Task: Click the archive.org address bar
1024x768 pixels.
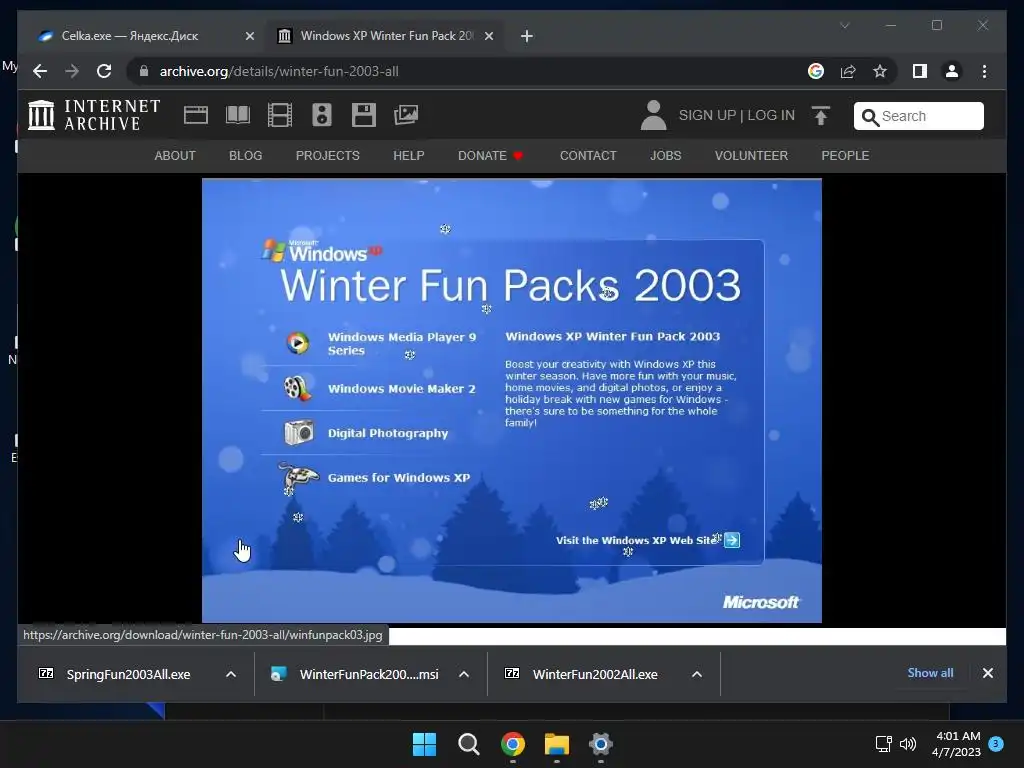Action: tap(466, 71)
